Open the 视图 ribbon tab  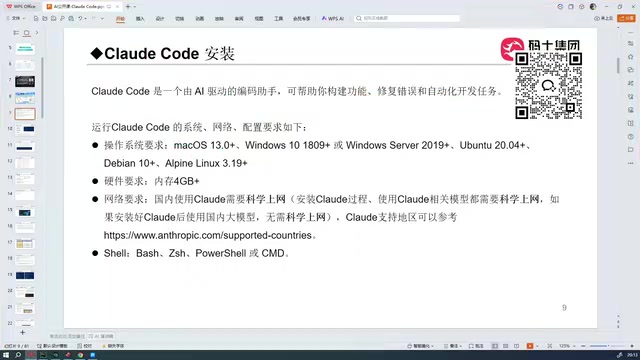259,19
